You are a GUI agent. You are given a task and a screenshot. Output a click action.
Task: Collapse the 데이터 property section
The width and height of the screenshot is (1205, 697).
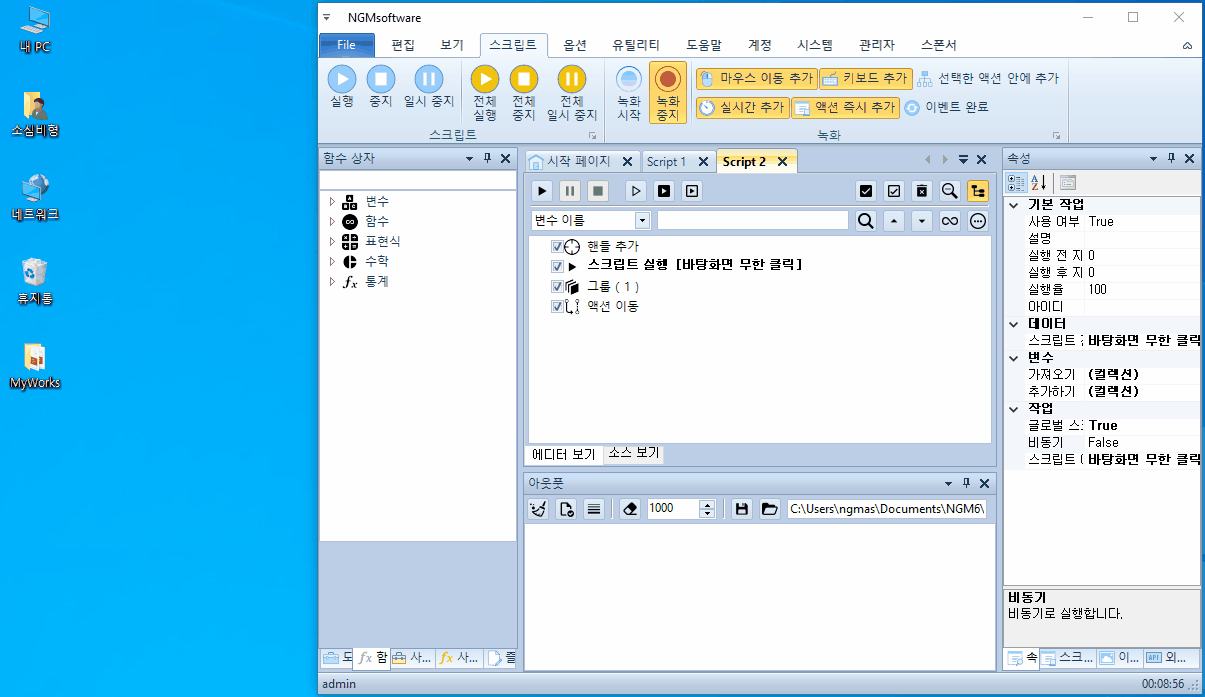pyautogui.click(x=1015, y=323)
